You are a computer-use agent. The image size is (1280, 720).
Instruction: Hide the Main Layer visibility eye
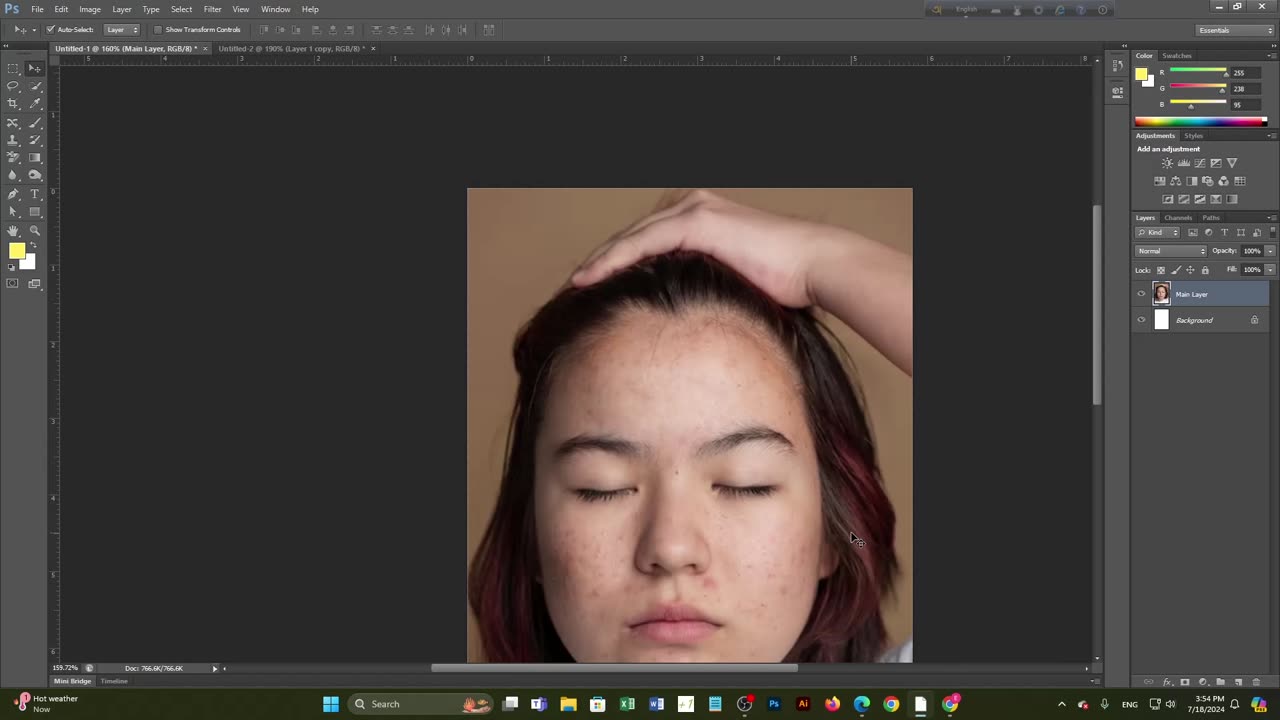[1141, 294]
